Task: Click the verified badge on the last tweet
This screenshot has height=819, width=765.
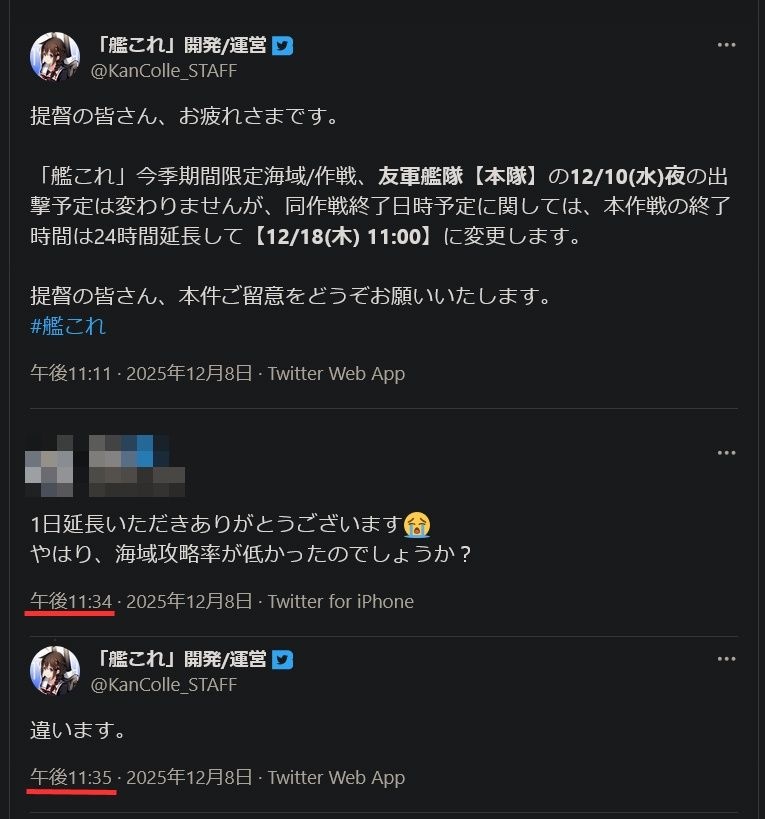Action: [x=283, y=660]
